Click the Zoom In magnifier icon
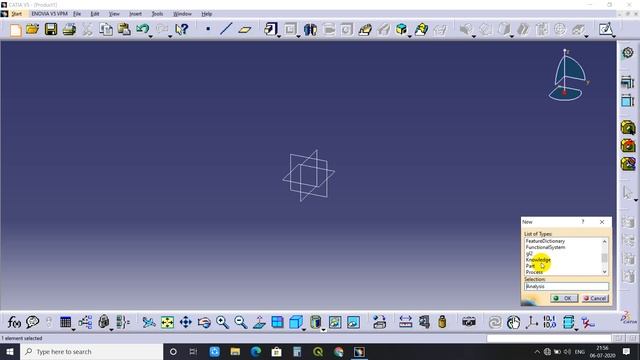The height and width of the screenshot is (360, 640). click(222, 322)
